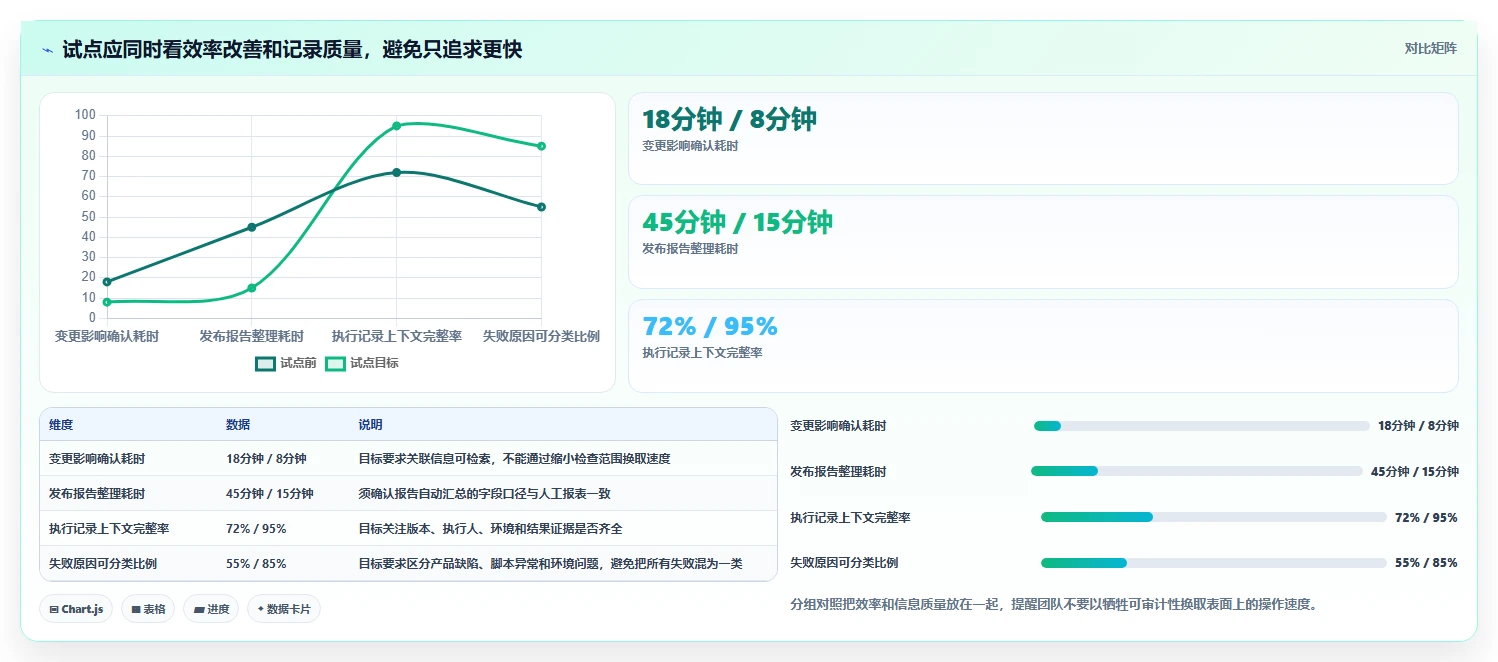Click 试点前 chart point at 失败原因可分类比例
This screenshot has height=662, width=1498.
(x=541, y=207)
